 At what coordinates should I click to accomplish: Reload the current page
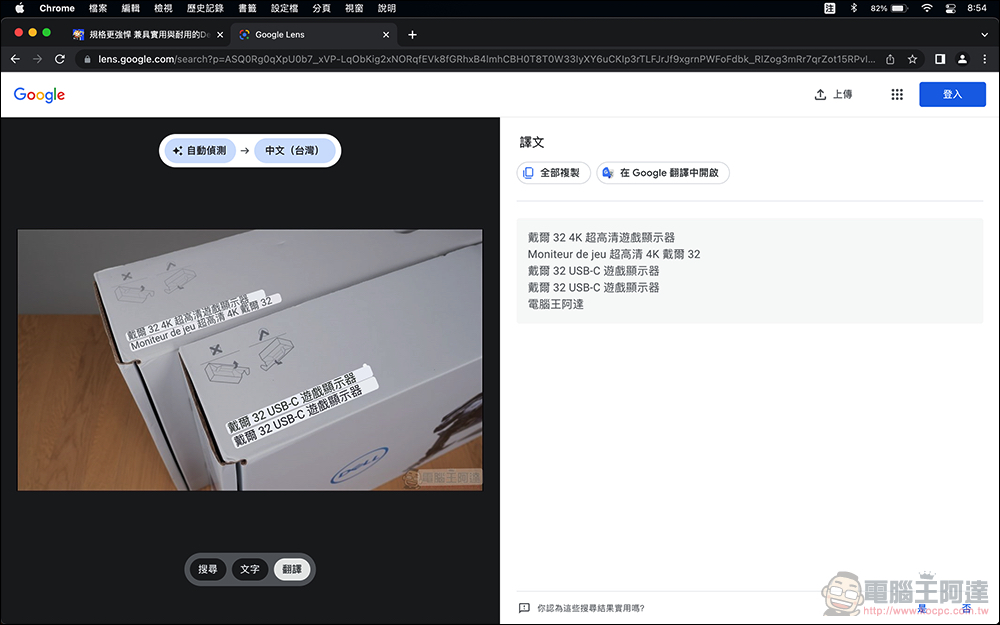click(x=60, y=59)
